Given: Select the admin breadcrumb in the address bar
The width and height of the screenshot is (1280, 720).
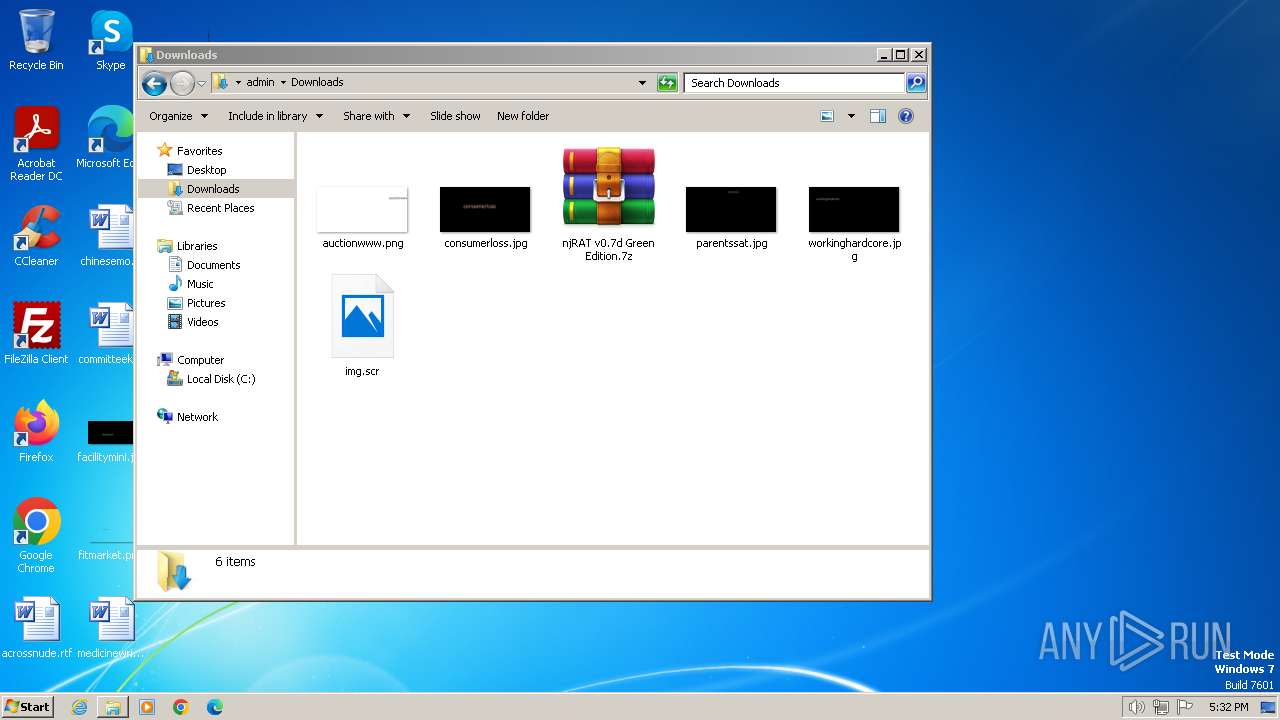Looking at the screenshot, I should (x=260, y=82).
